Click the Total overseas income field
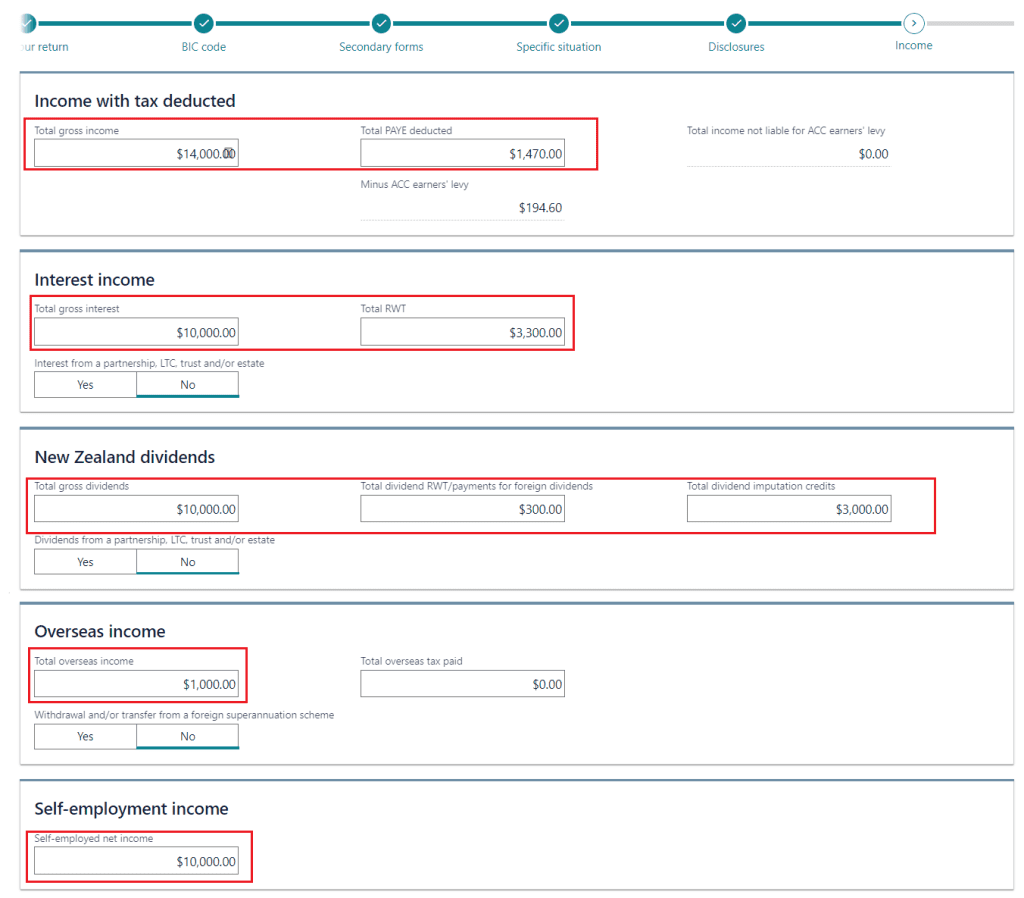 pos(136,684)
